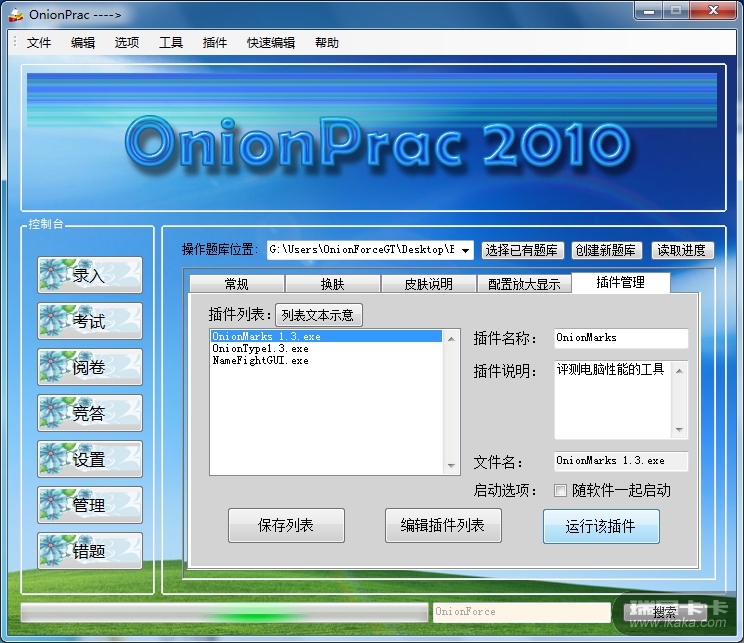This screenshot has width=744, height=643.
Task: Click plugin list scrollbar up arrow
Action: pyautogui.click(x=451, y=338)
